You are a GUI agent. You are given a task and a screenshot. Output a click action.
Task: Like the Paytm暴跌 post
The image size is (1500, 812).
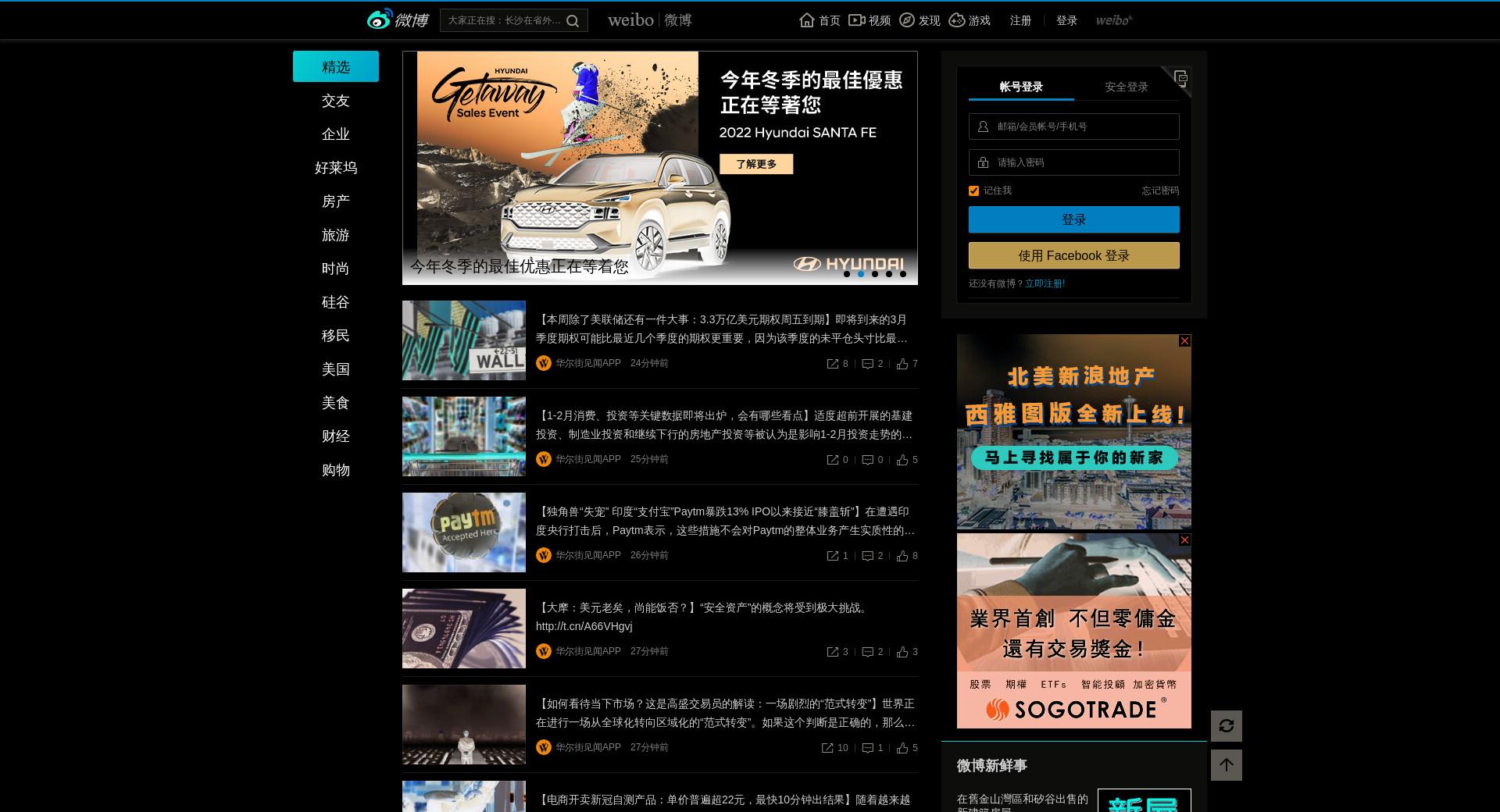pyautogui.click(x=902, y=556)
